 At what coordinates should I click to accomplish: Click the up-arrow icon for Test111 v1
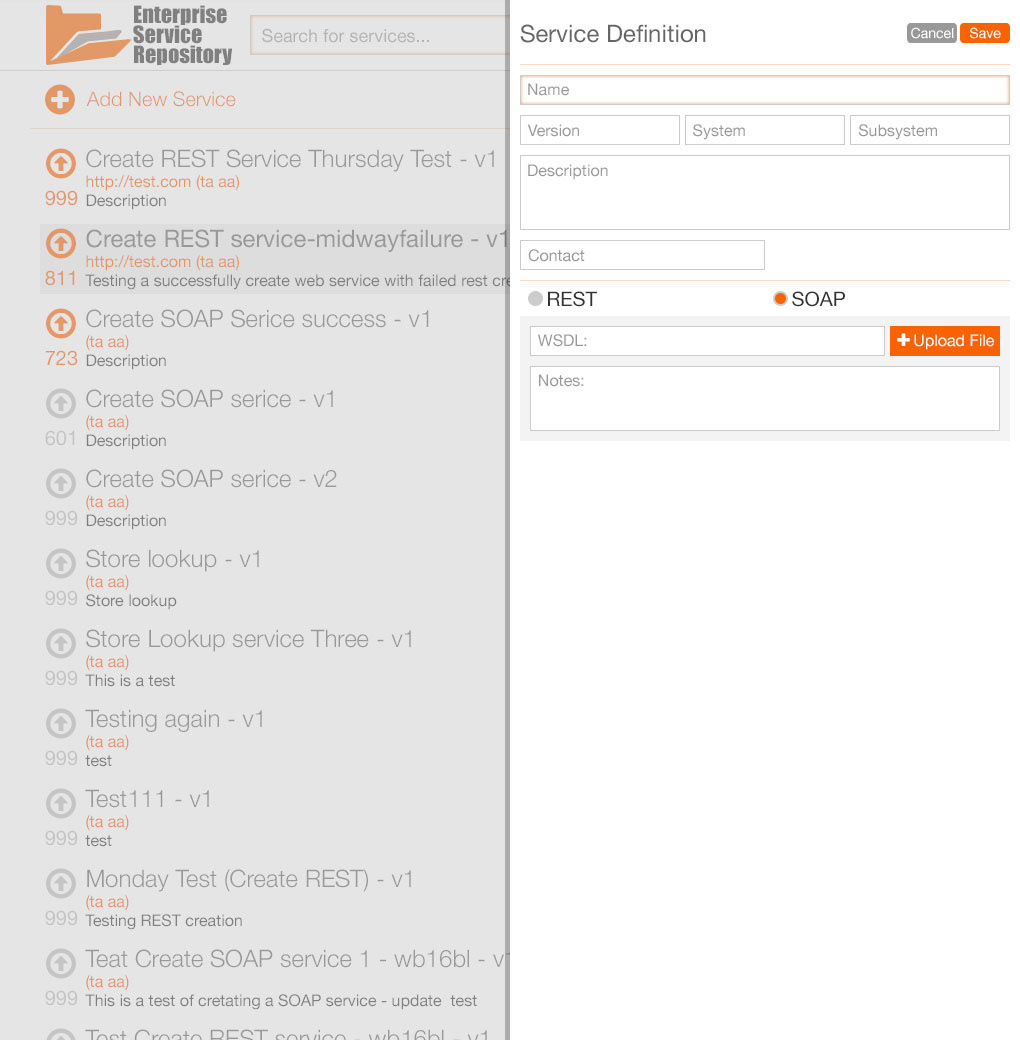coord(60,804)
